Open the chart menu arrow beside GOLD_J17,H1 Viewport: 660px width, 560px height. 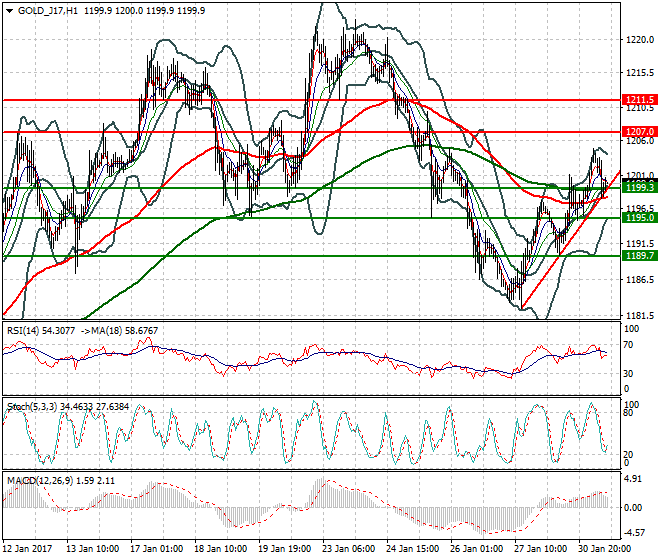[9, 11]
